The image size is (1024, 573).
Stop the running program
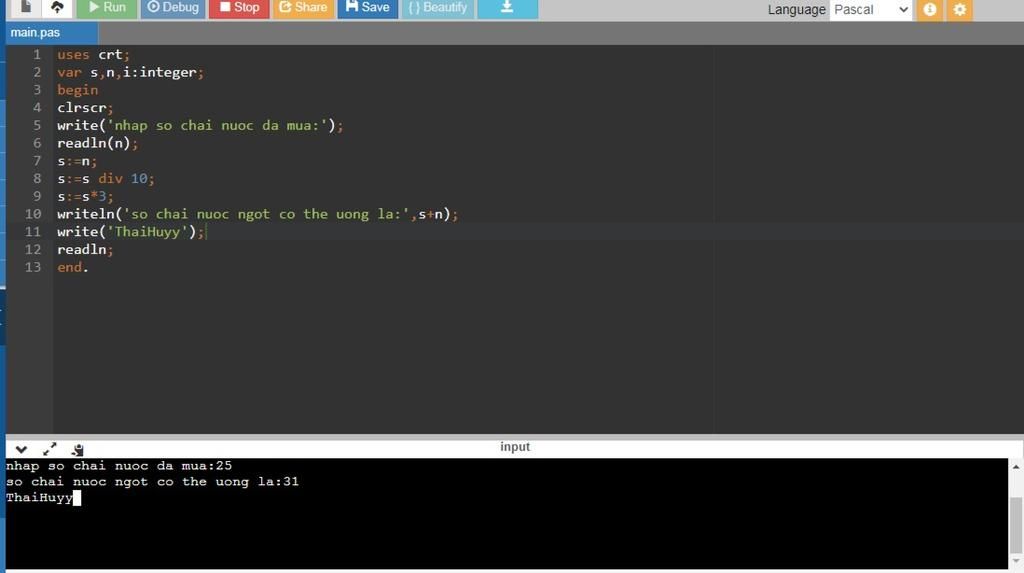point(239,8)
